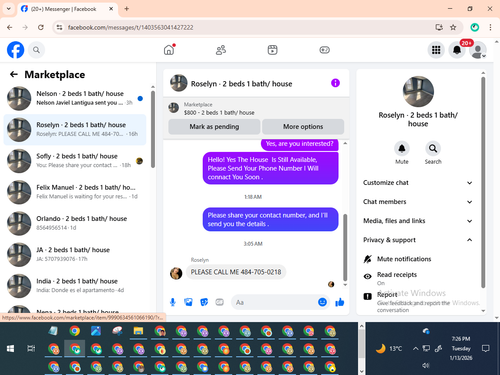This screenshot has width=500, height=375.
Task: Click the details panel scrollbar
Action: tap(483, 182)
